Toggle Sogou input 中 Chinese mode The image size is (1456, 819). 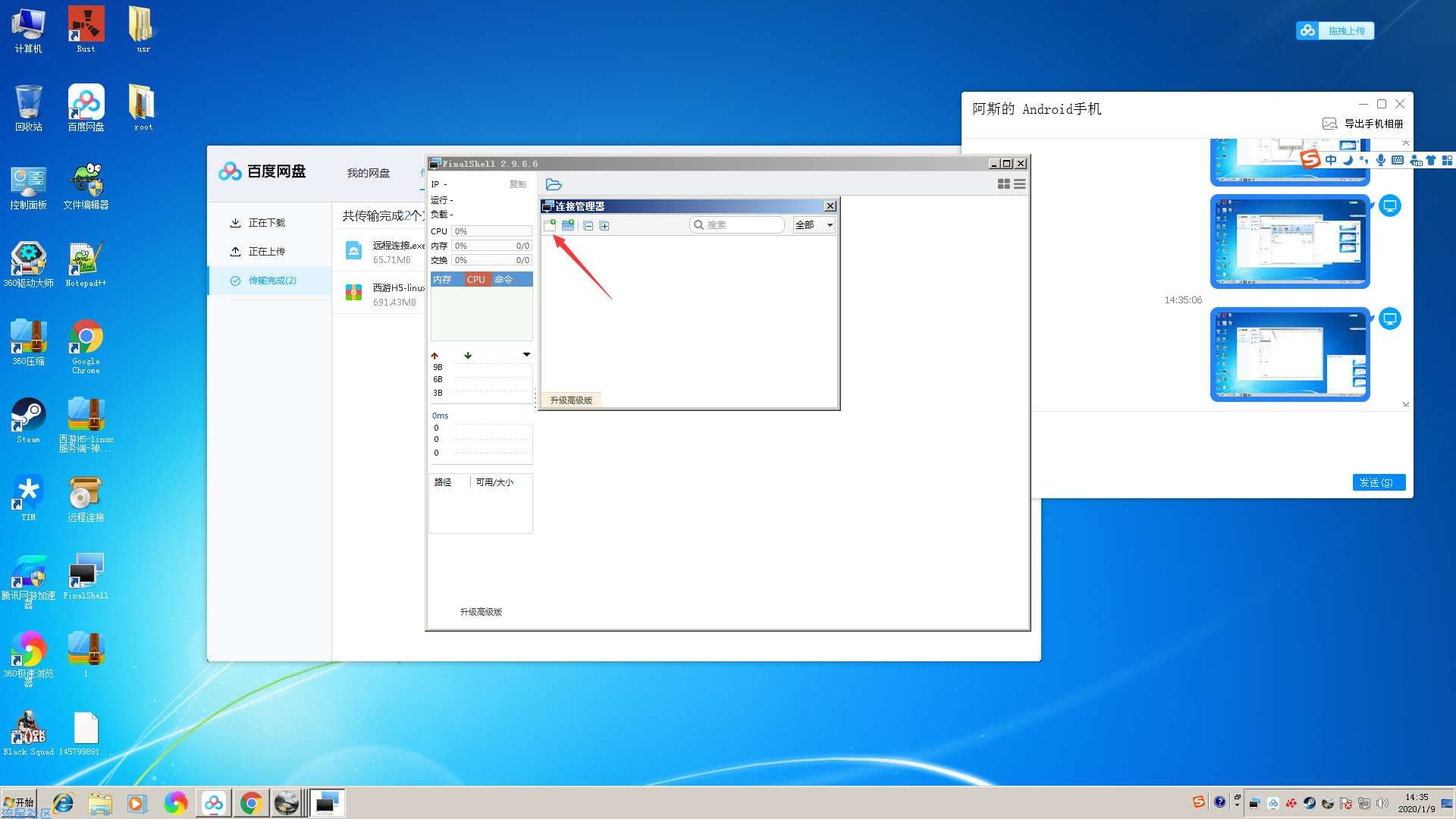coord(1331,160)
